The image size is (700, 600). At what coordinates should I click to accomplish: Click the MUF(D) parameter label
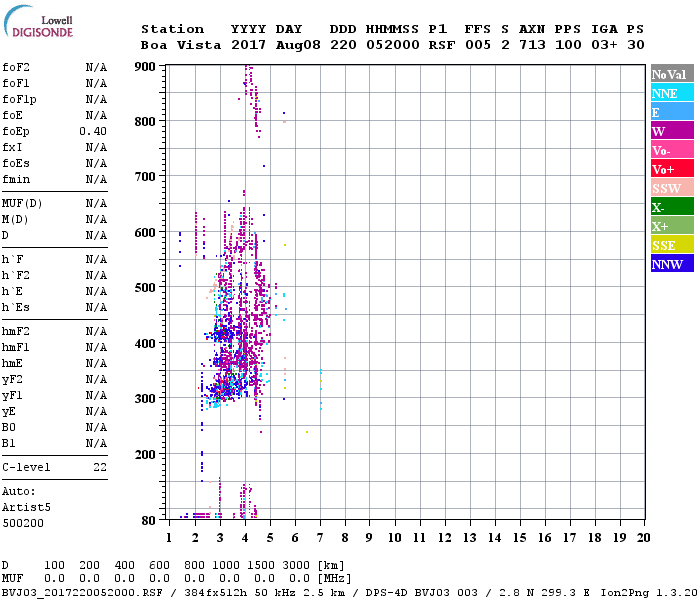pos(22,204)
